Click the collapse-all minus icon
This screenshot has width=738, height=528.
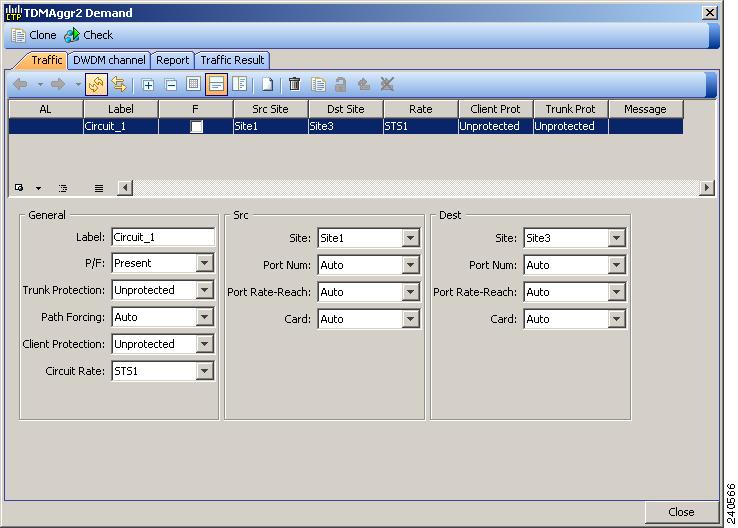[171, 85]
